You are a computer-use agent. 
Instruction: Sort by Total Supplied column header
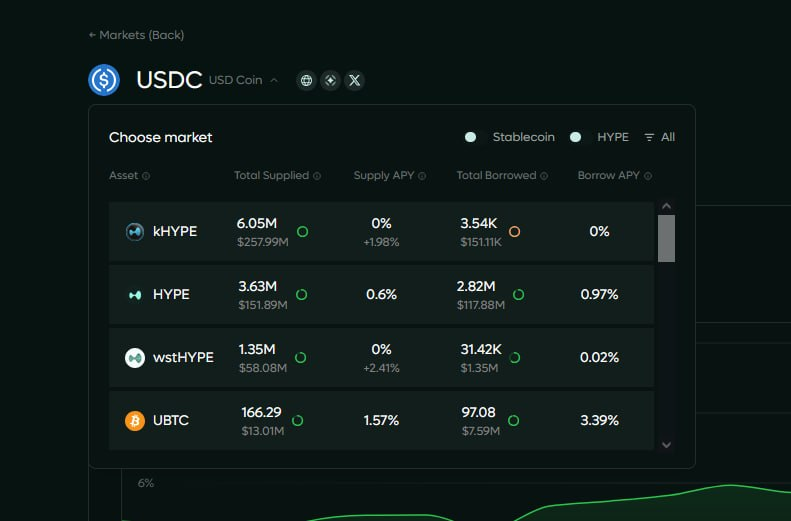pyautogui.click(x=271, y=176)
